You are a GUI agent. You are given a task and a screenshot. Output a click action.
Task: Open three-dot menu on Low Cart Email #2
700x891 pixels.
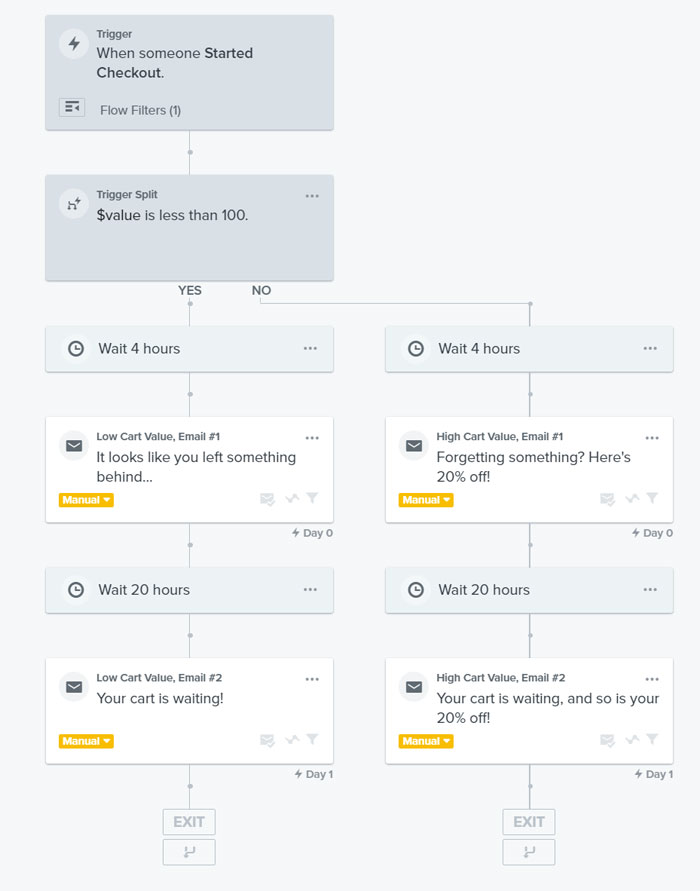pyautogui.click(x=312, y=679)
